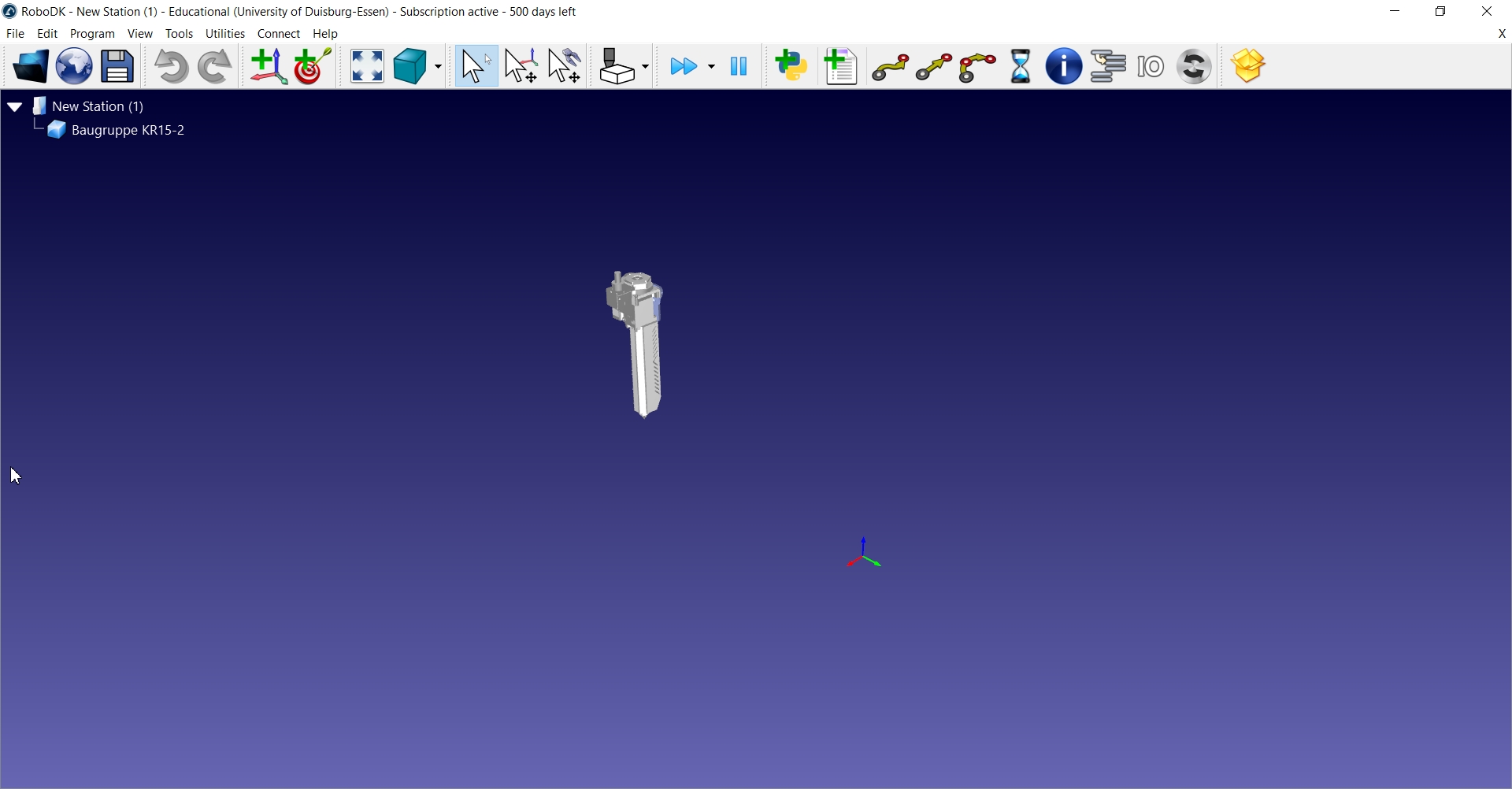
Task: Collapse the New Station (1) tree
Action: coord(15,106)
